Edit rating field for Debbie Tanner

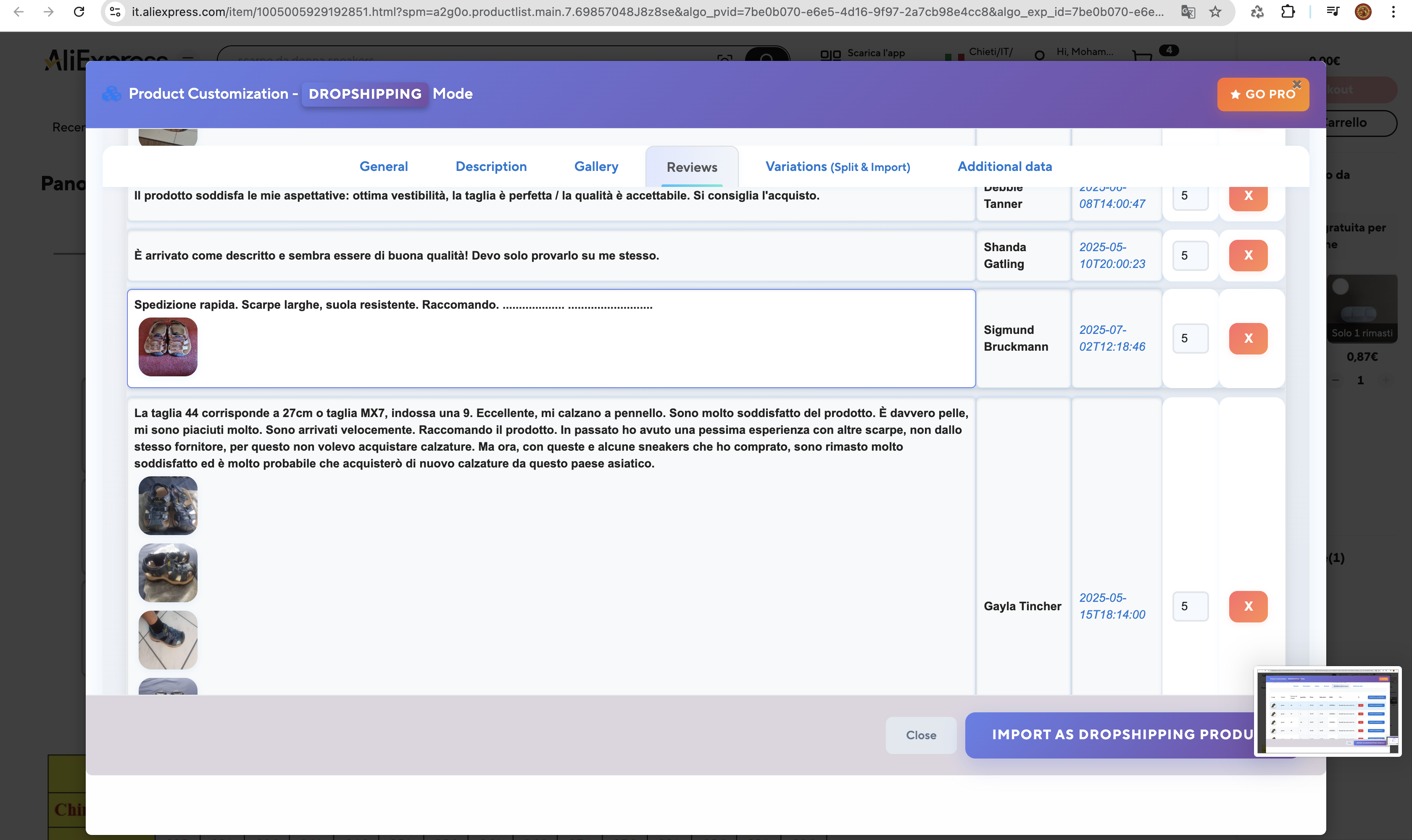(1190, 197)
